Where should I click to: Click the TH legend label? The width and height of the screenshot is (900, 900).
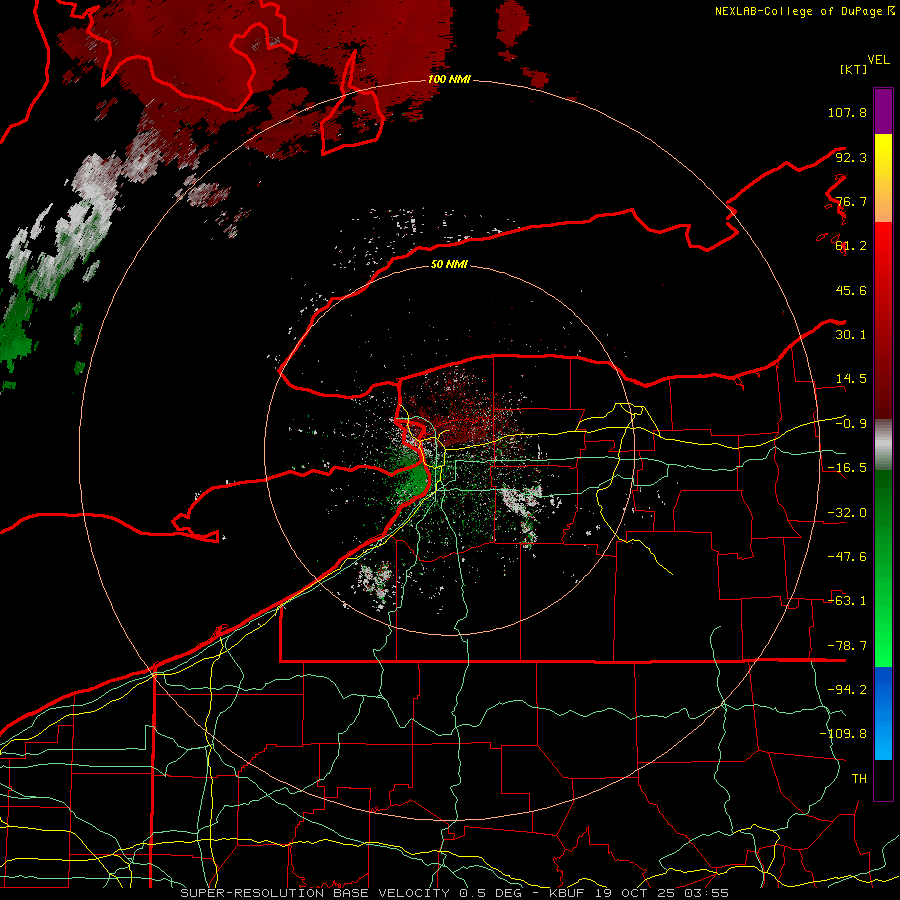[x=859, y=779]
